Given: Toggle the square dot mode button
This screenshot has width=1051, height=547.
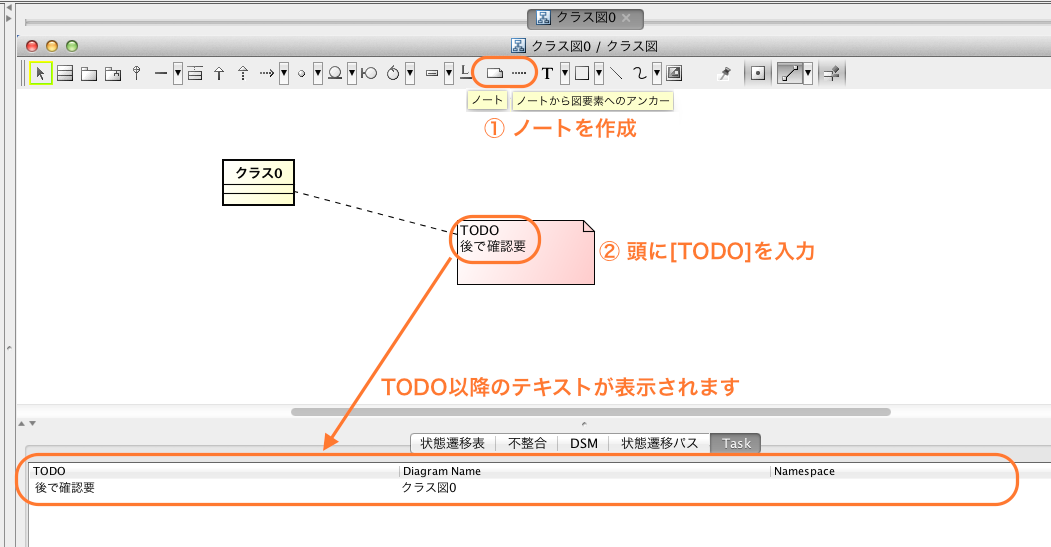Looking at the screenshot, I should click(758, 73).
